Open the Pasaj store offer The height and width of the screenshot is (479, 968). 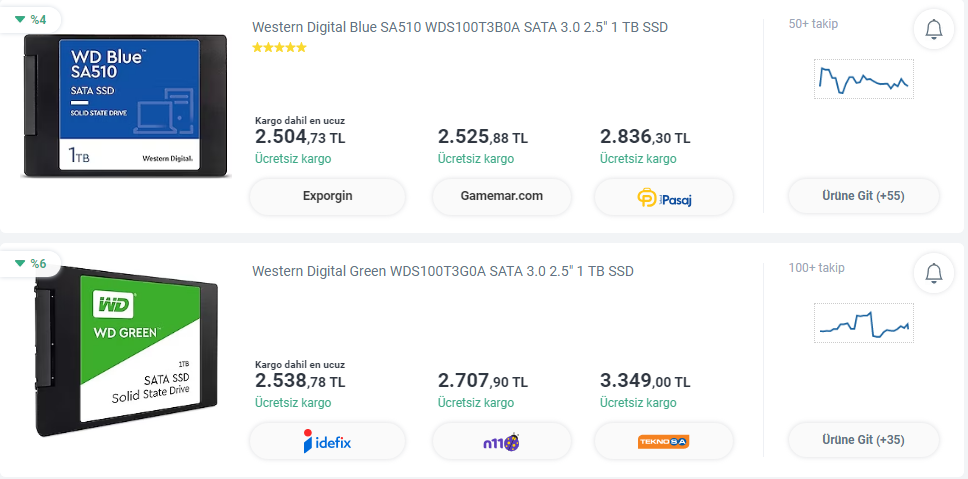coord(664,197)
